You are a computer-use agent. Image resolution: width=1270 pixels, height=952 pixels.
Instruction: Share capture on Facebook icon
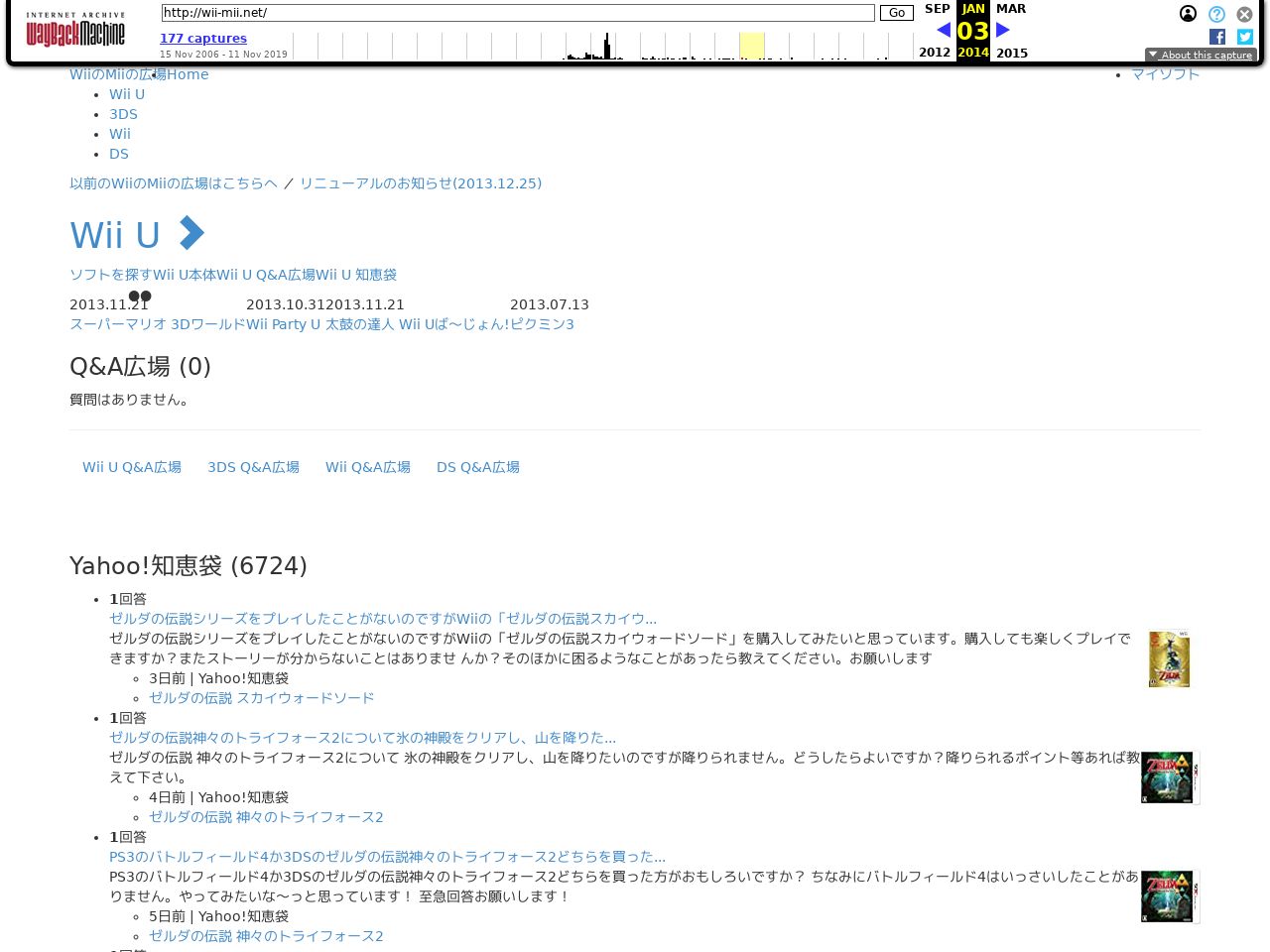point(1217,37)
